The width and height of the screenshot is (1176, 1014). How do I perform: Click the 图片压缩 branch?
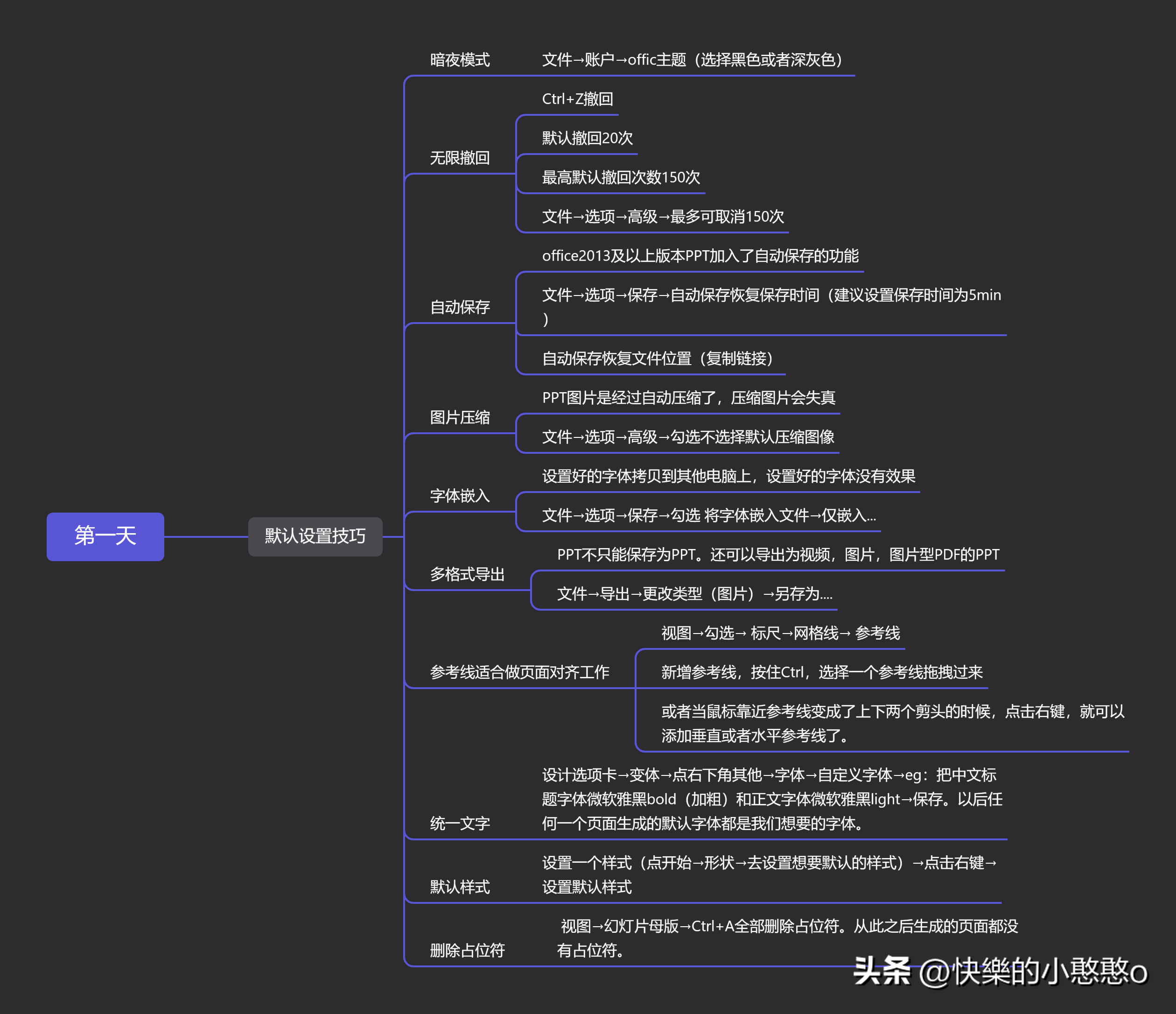[460, 417]
